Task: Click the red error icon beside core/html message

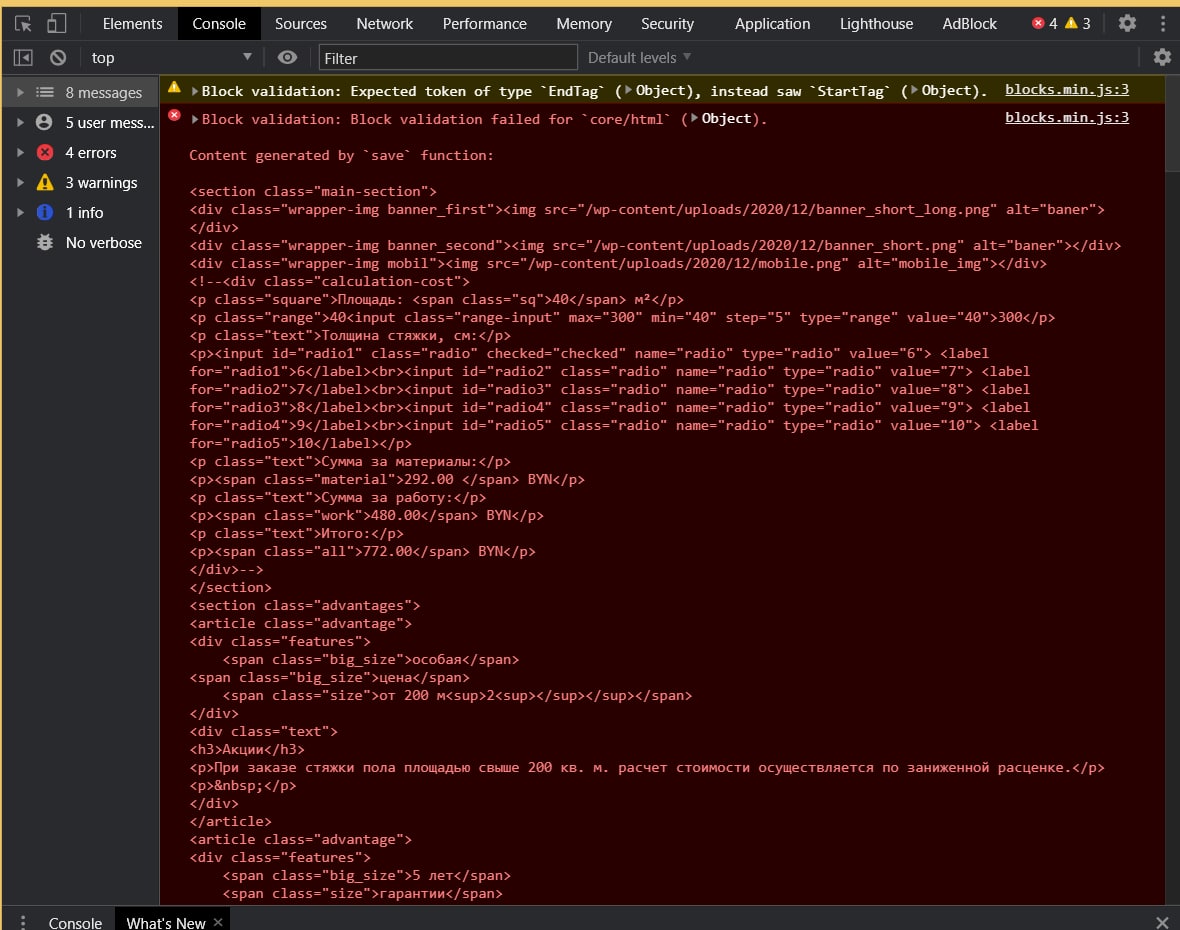Action: (x=175, y=115)
